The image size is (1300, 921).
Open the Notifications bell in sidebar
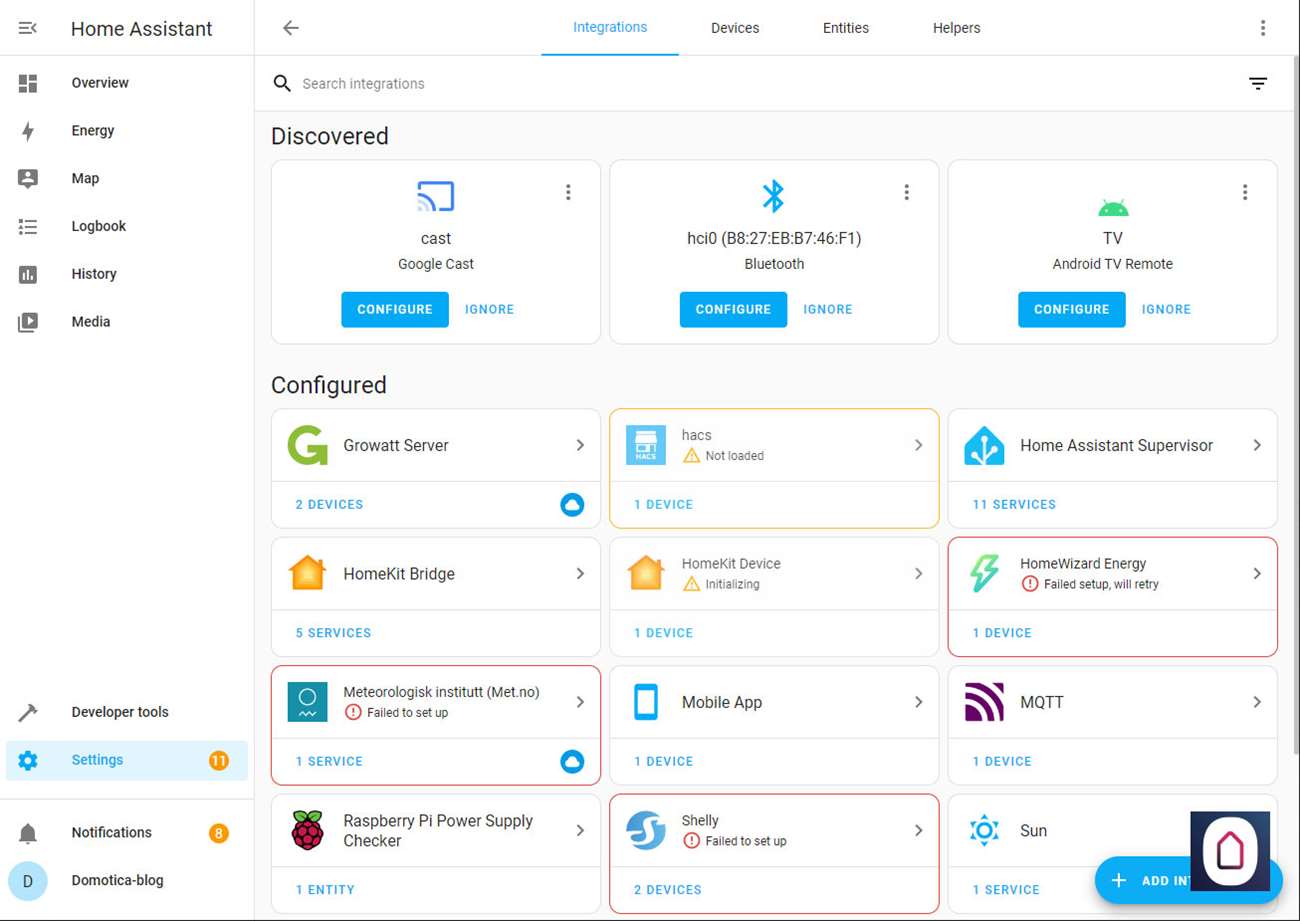point(28,833)
